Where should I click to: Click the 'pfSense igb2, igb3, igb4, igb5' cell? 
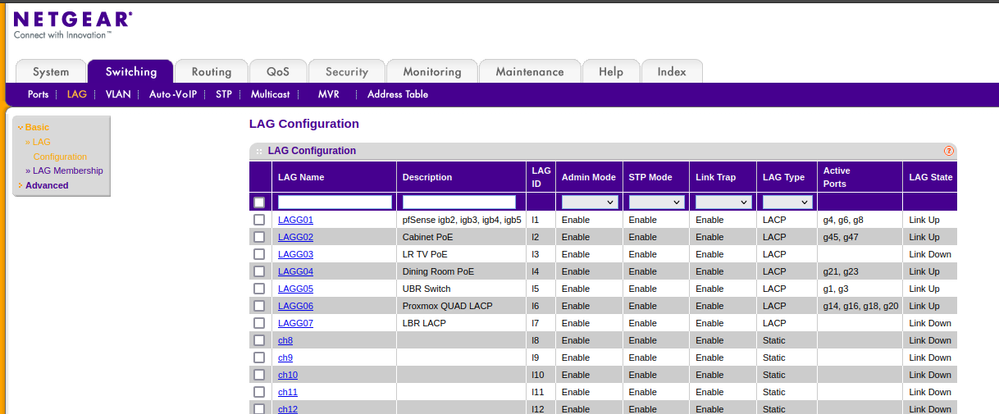coord(462,220)
